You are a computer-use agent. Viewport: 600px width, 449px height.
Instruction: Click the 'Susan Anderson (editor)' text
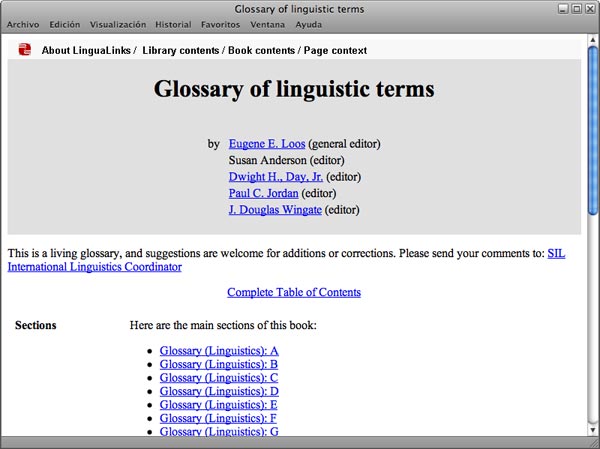[x=287, y=160]
